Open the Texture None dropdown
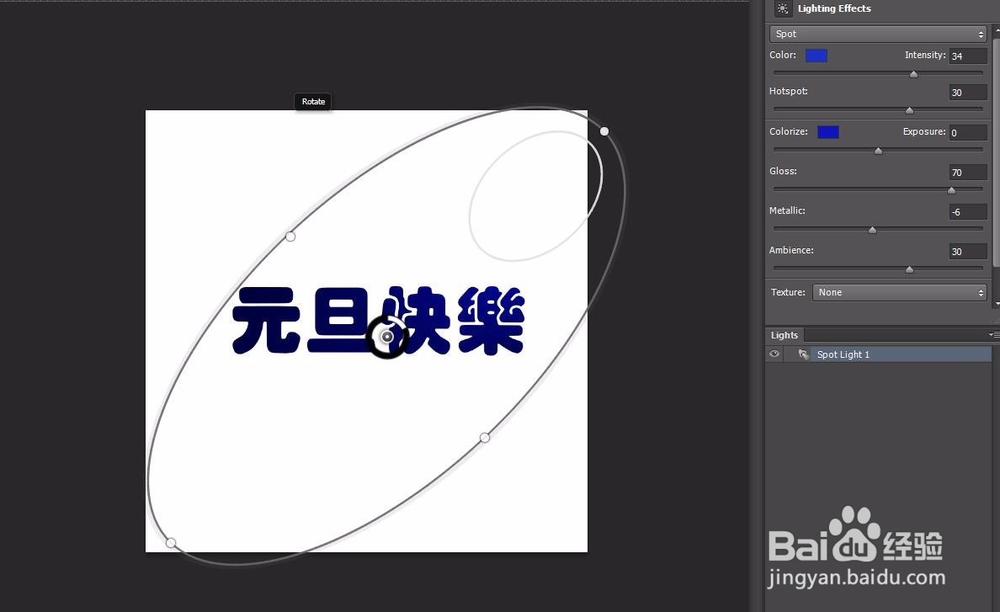The image size is (1000, 612). click(899, 293)
